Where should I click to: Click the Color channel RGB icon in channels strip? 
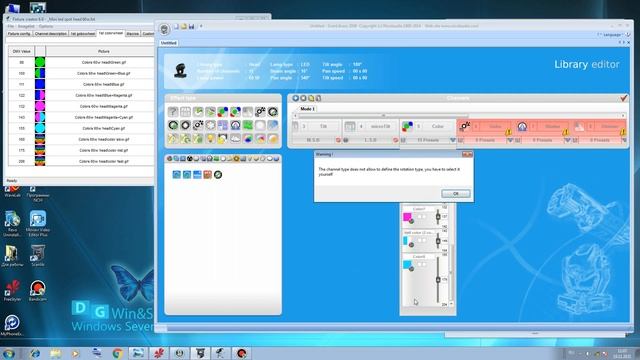[x=407, y=127]
